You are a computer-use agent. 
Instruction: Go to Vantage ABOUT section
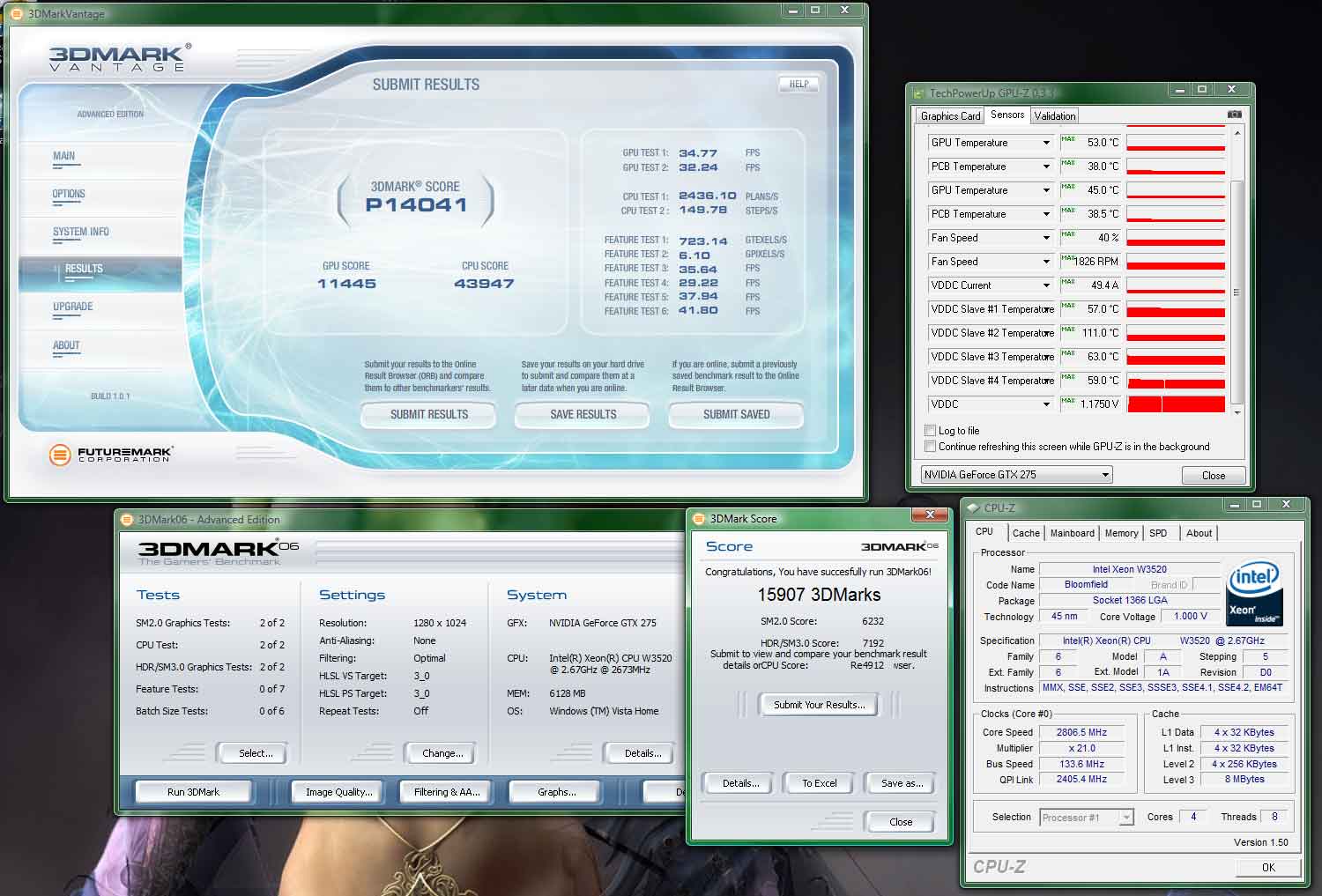(66, 345)
